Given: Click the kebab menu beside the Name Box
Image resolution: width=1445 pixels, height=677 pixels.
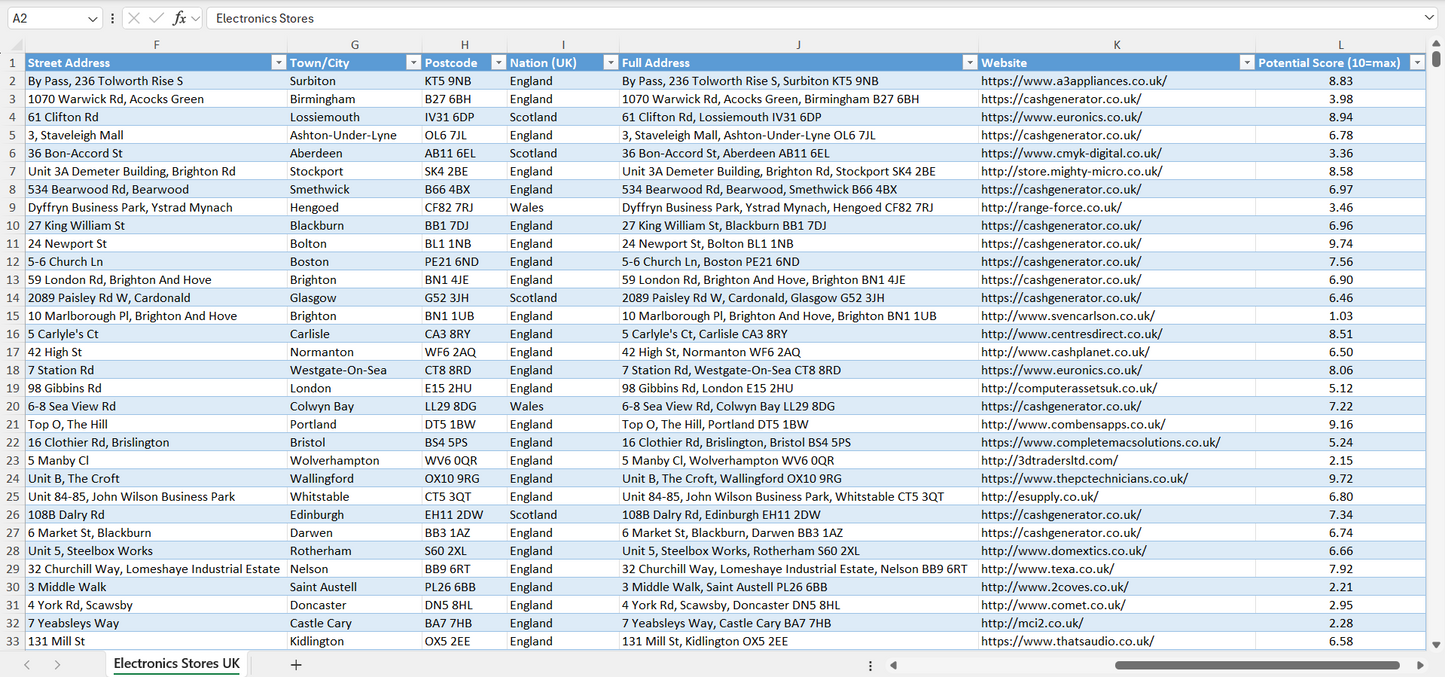Looking at the screenshot, I should [x=113, y=18].
